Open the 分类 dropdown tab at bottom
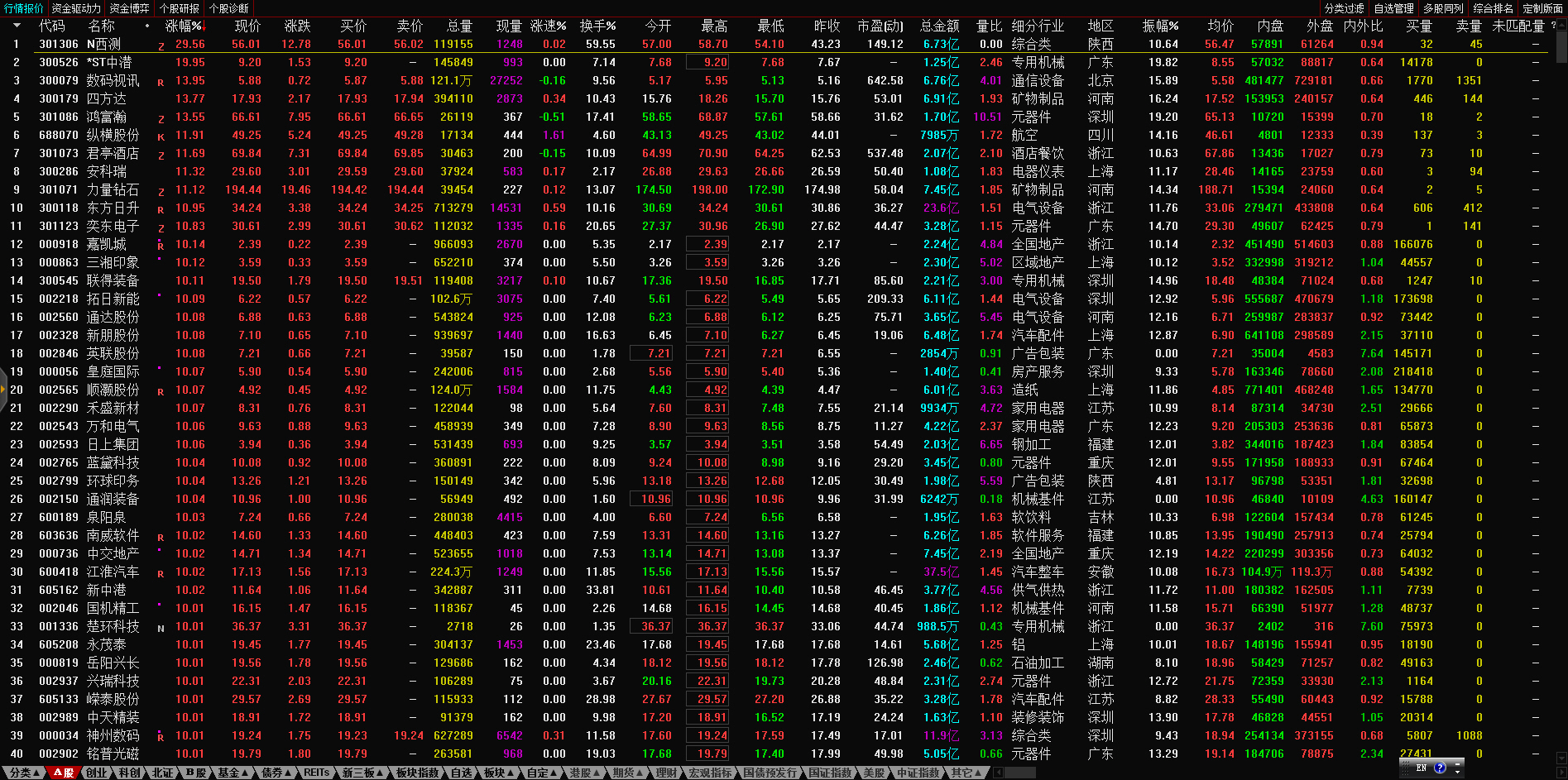This screenshot has width=1568, height=780. (x=24, y=773)
